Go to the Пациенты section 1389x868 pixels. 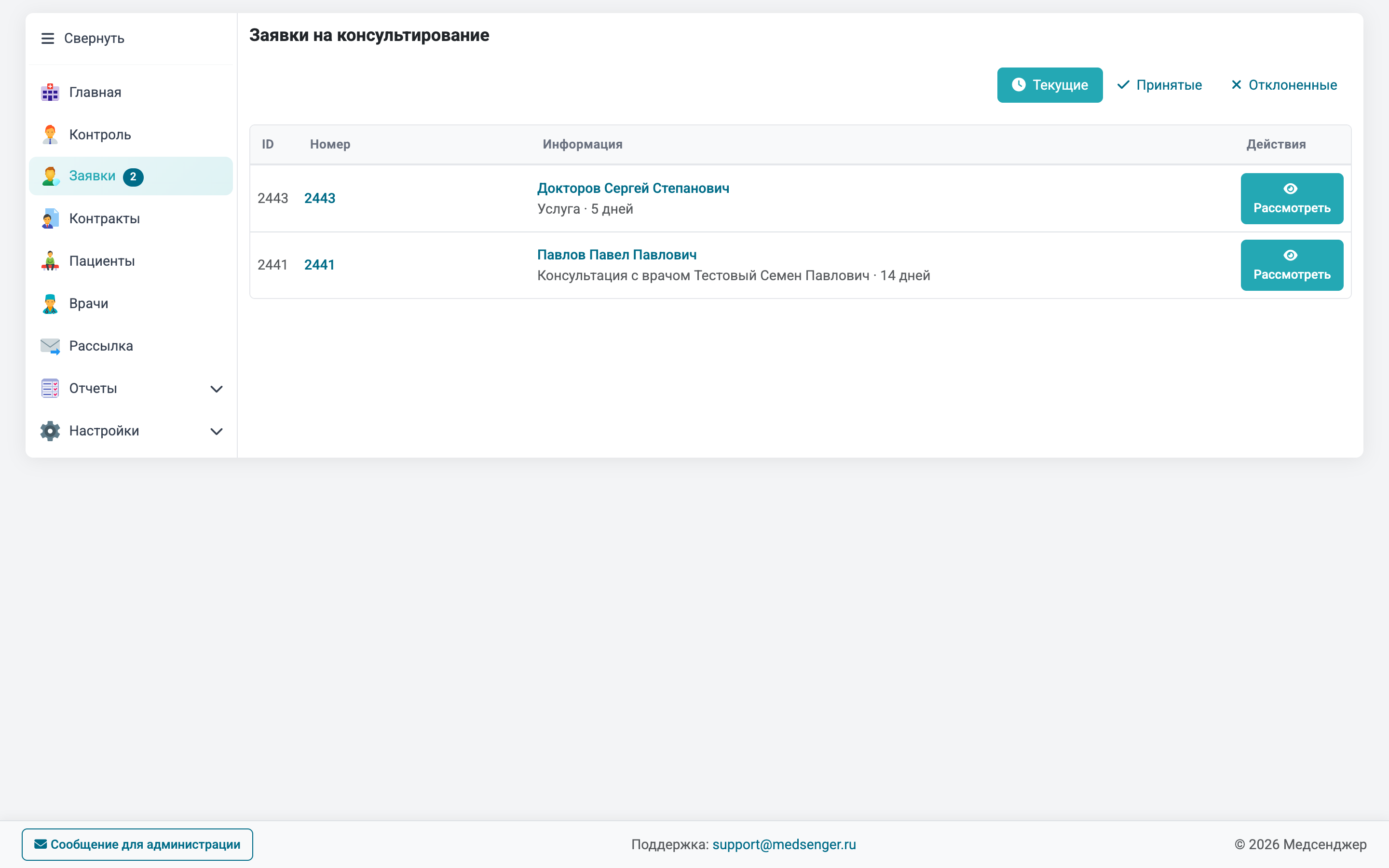(131, 261)
